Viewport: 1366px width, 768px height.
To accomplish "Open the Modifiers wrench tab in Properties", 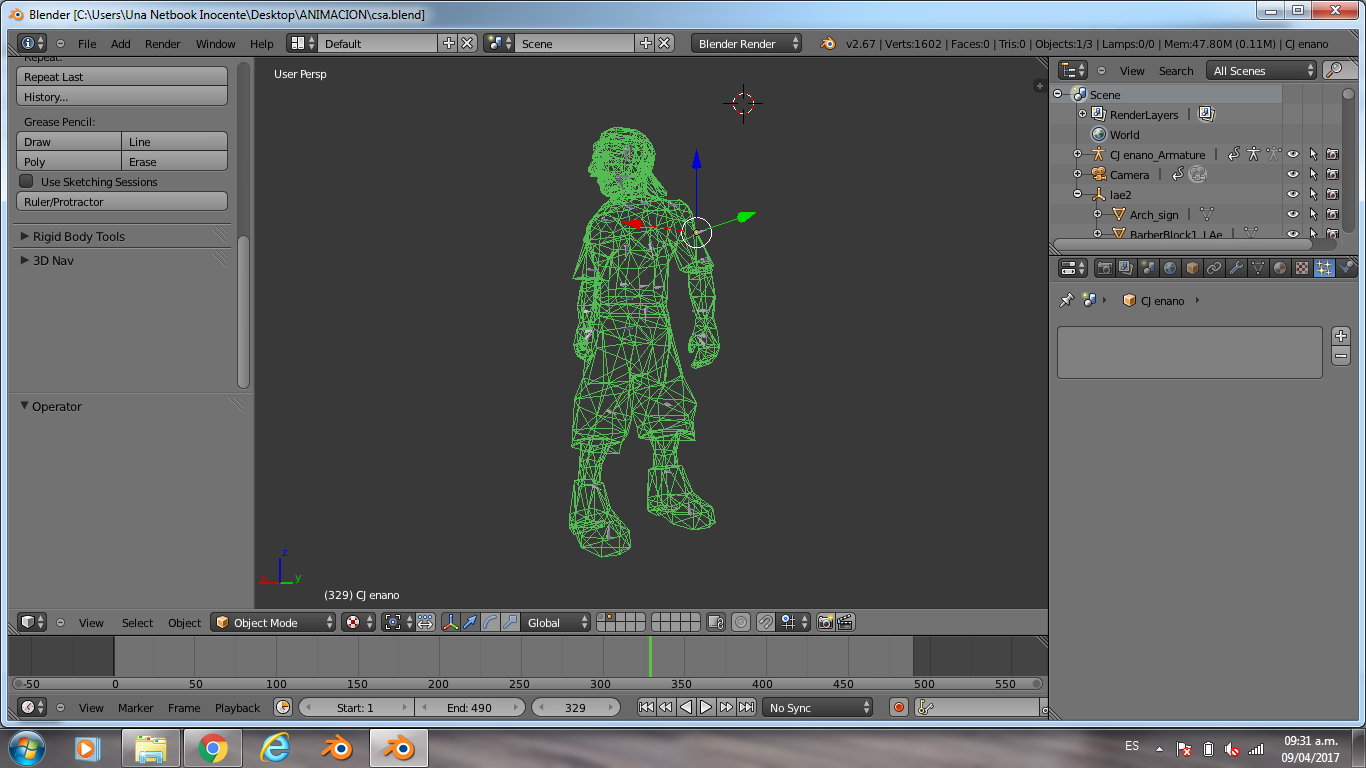I will pos(1236,268).
